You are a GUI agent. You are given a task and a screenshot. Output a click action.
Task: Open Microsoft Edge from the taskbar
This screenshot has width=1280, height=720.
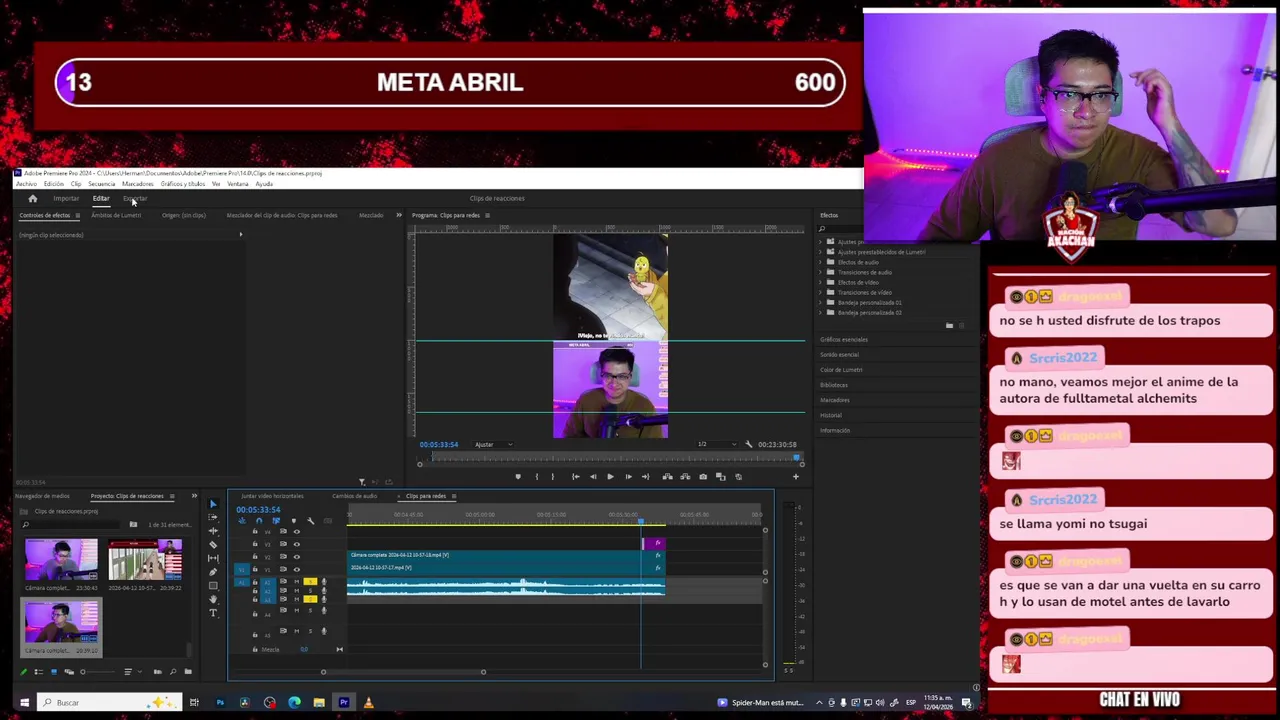point(294,702)
